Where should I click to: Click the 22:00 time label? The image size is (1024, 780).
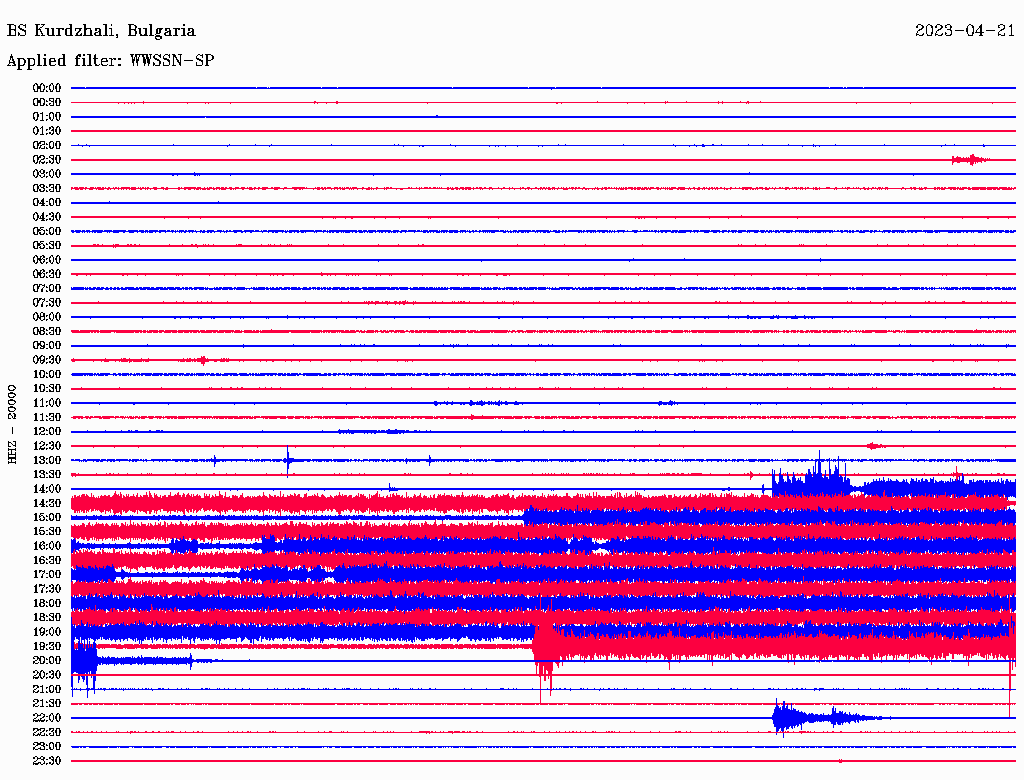pyautogui.click(x=47, y=718)
